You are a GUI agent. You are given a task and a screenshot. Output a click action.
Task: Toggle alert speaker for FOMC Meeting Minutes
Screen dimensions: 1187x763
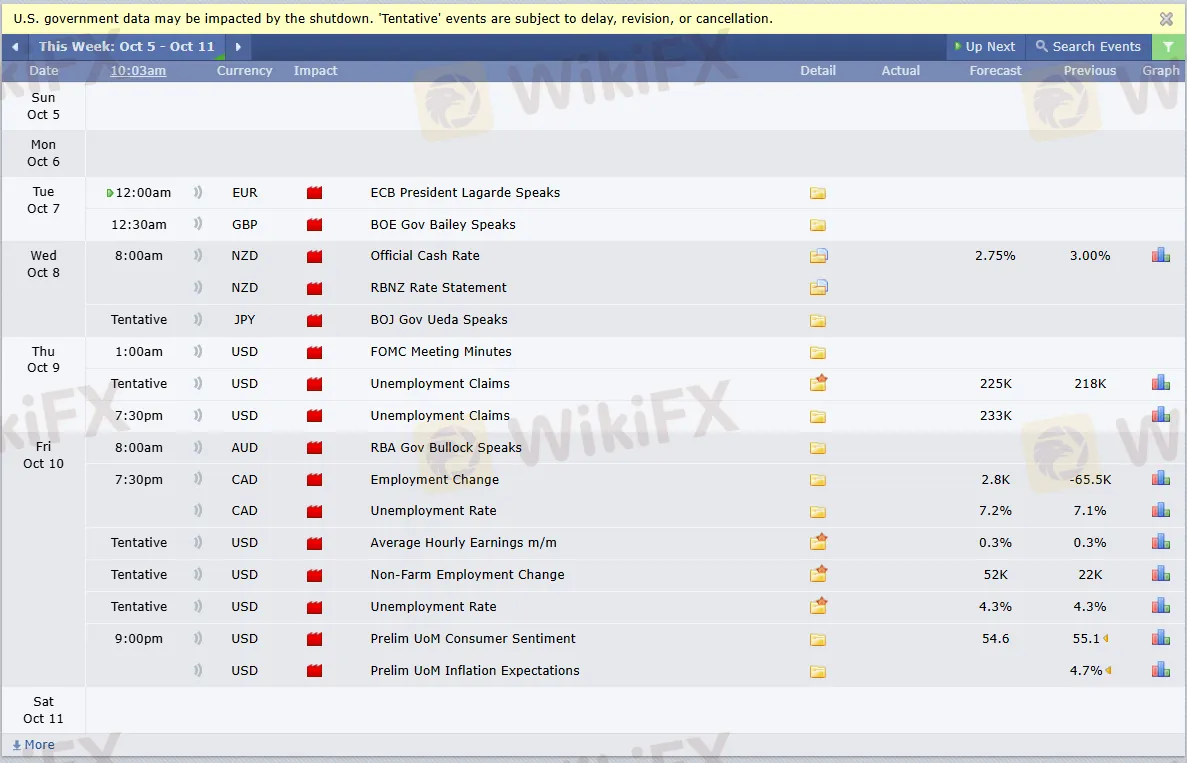[x=198, y=352]
